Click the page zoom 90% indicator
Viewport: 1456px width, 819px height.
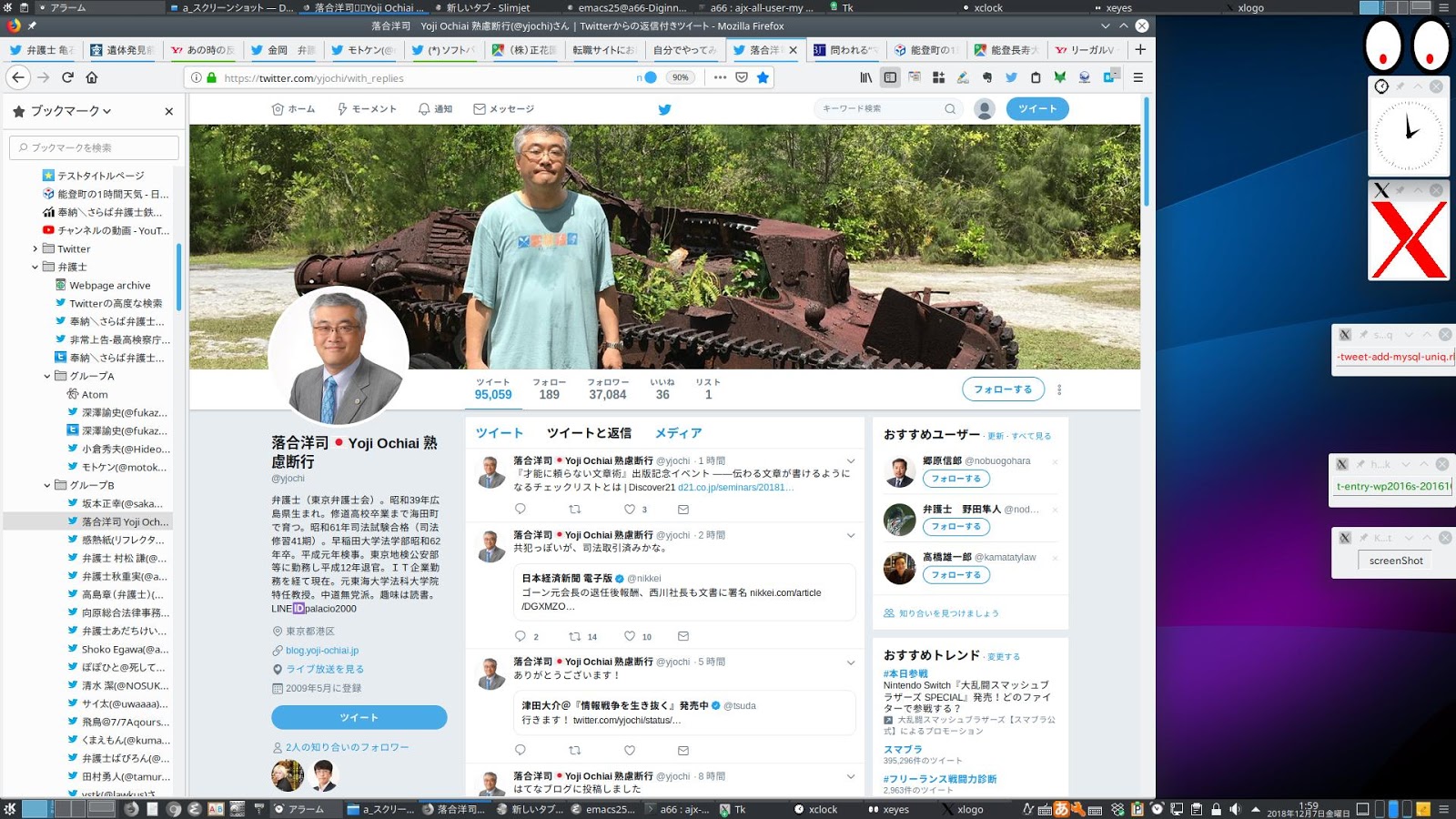[681, 77]
